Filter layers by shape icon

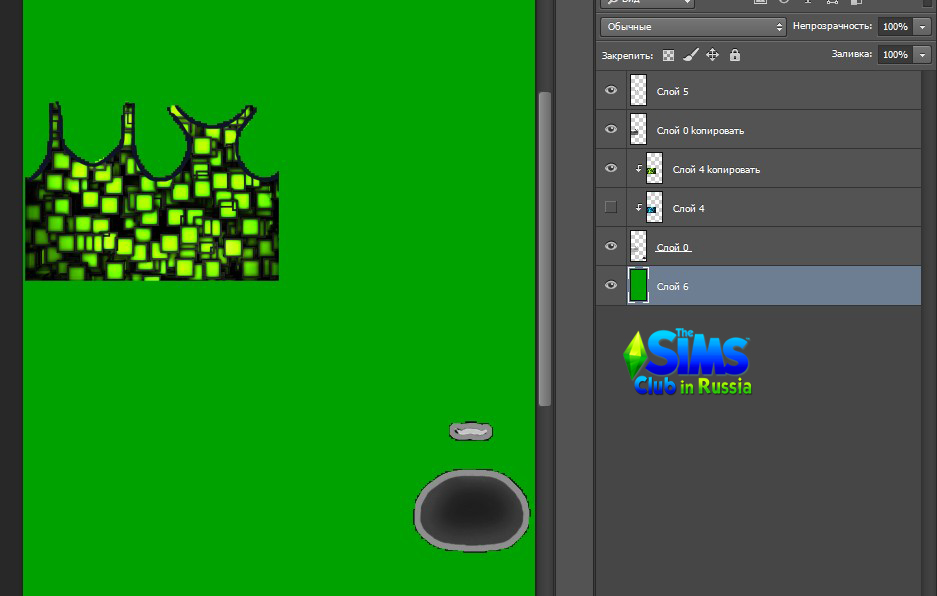[830, 3]
